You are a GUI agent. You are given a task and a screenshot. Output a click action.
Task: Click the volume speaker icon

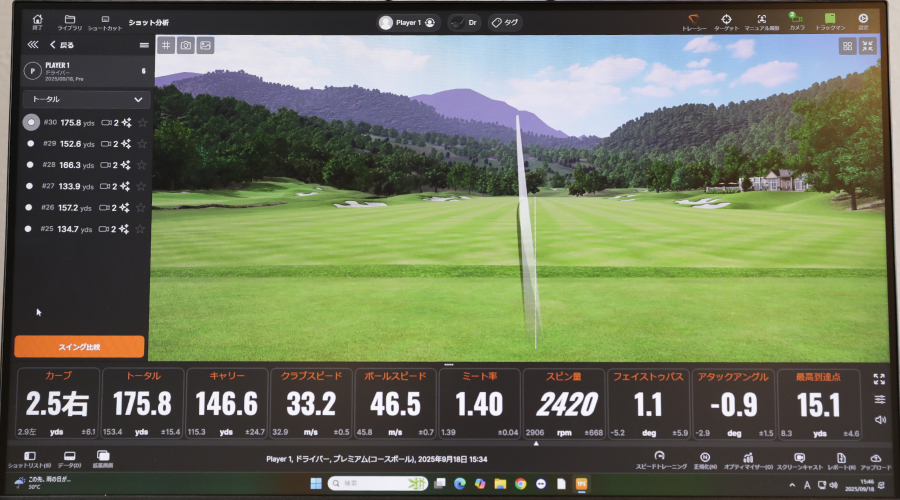point(880,419)
